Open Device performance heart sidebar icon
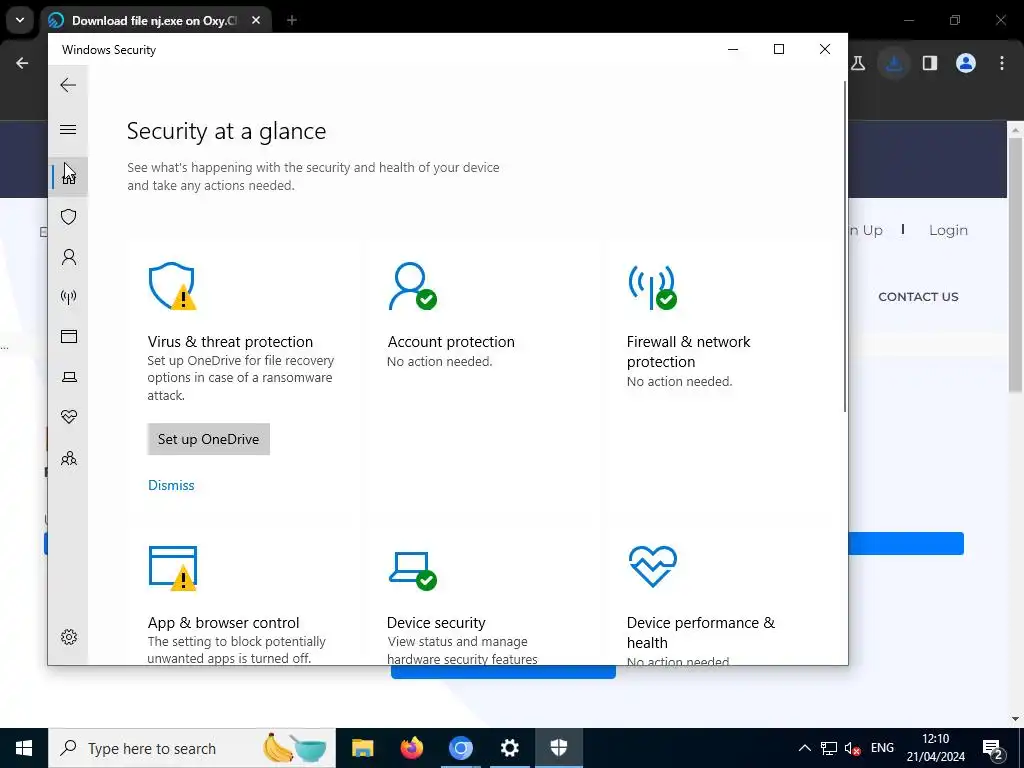 tap(69, 417)
